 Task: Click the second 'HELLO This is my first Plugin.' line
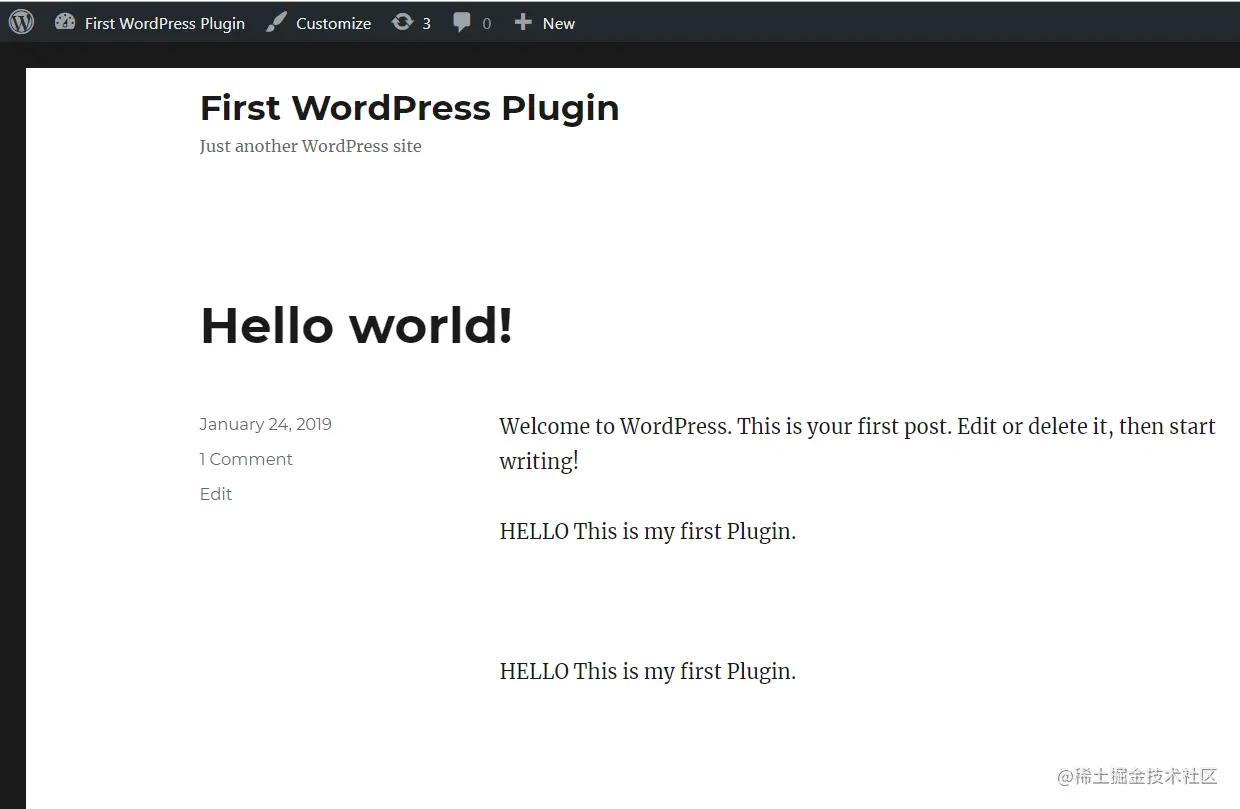click(648, 671)
